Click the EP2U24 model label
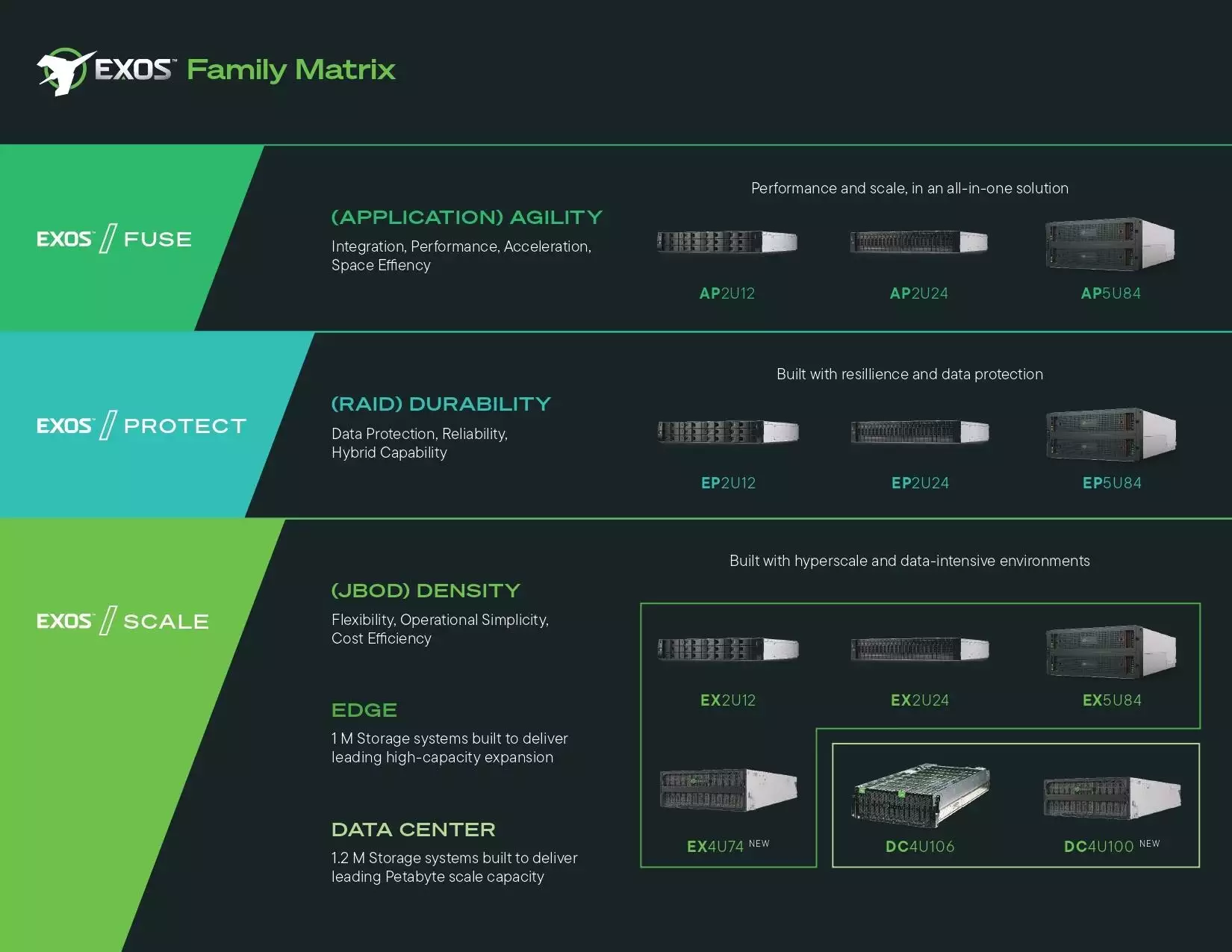1232x952 pixels. click(x=920, y=483)
